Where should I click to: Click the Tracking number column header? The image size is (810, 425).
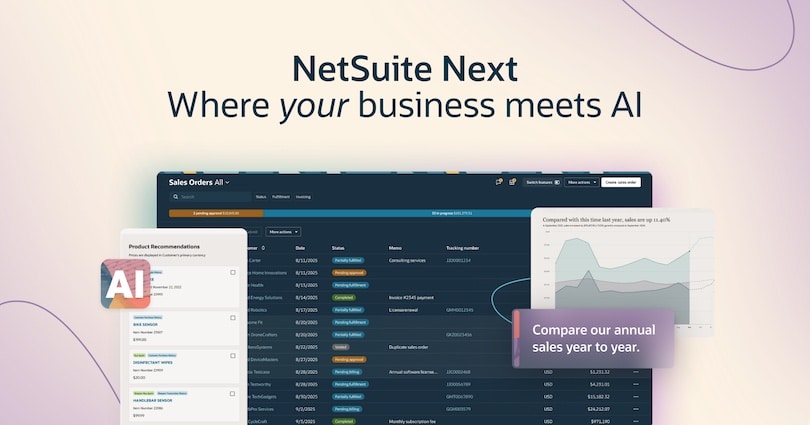[462, 248]
